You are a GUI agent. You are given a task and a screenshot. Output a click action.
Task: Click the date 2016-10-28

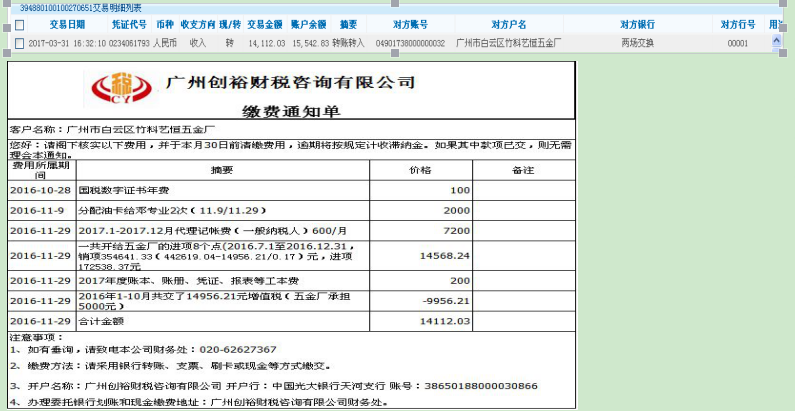tap(40, 191)
